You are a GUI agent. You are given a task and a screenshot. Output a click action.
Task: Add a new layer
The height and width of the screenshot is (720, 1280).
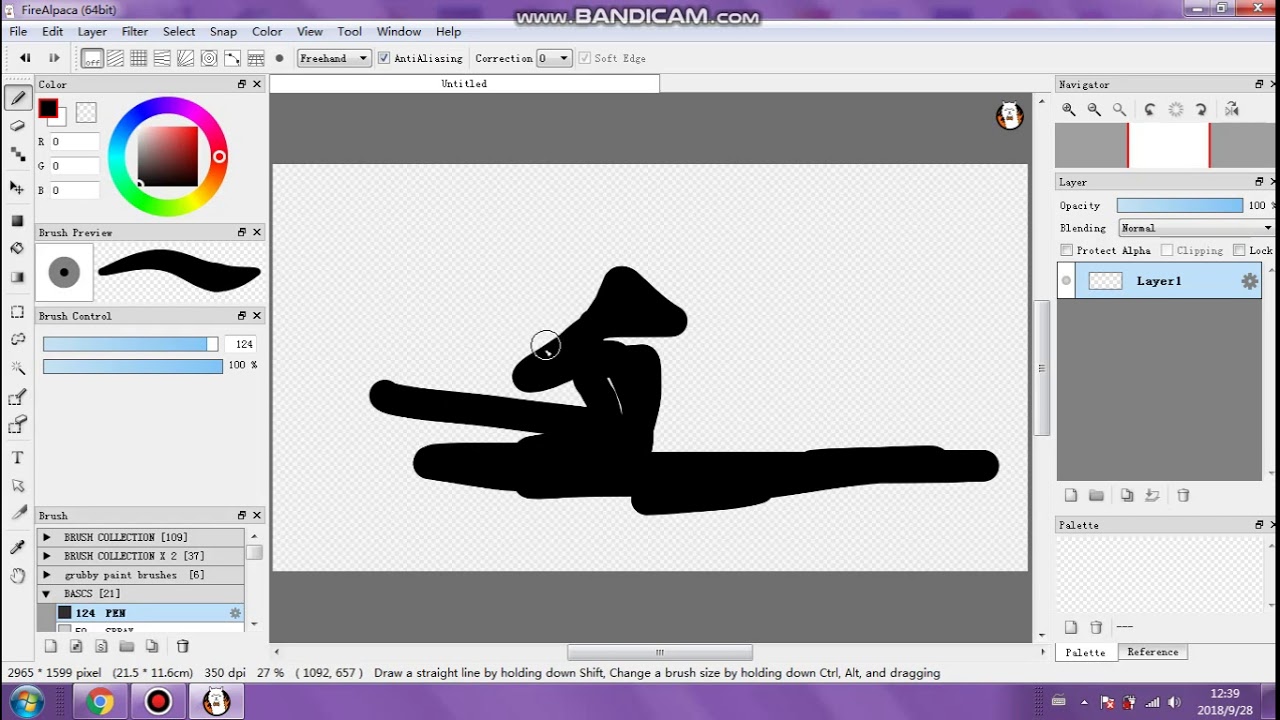tap(1071, 495)
